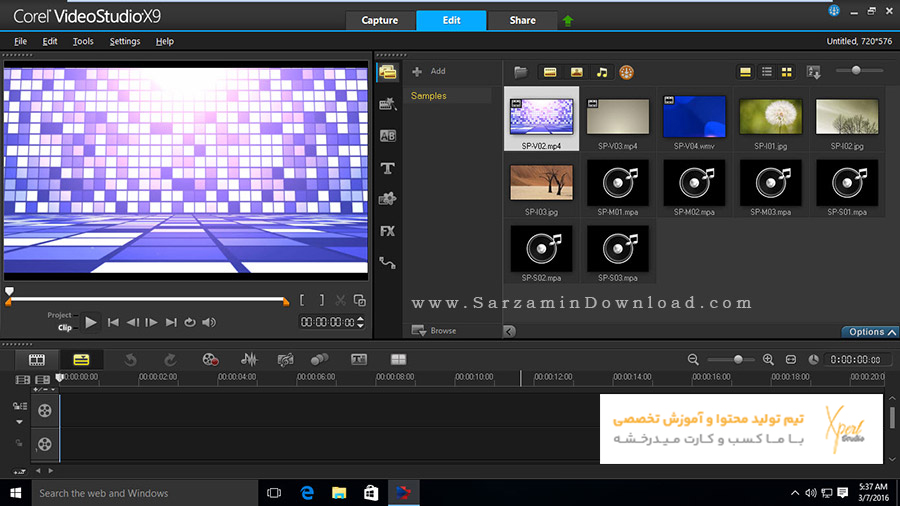Switch to Timeline view

[81, 360]
